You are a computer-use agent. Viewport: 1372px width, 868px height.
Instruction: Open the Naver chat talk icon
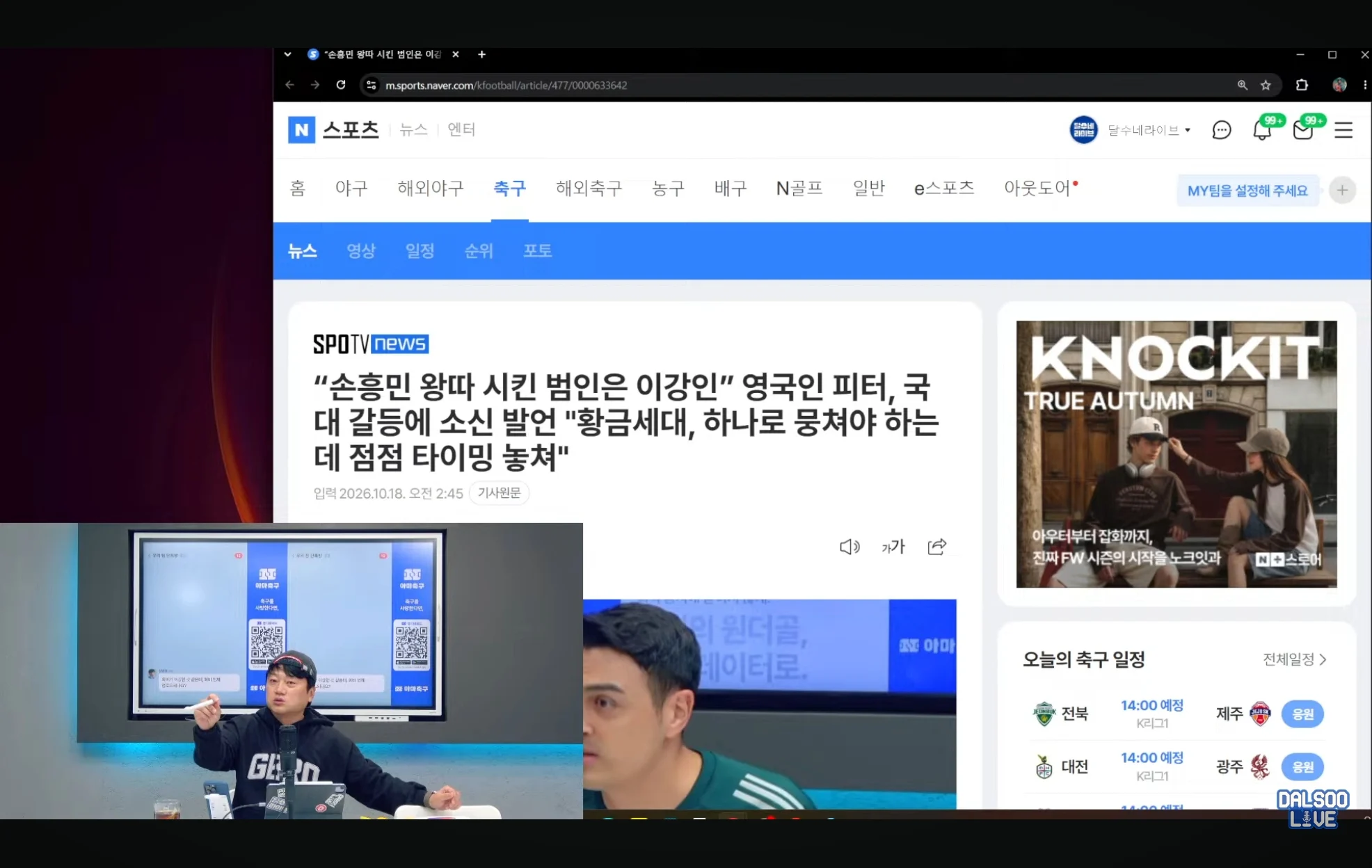[1222, 130]
